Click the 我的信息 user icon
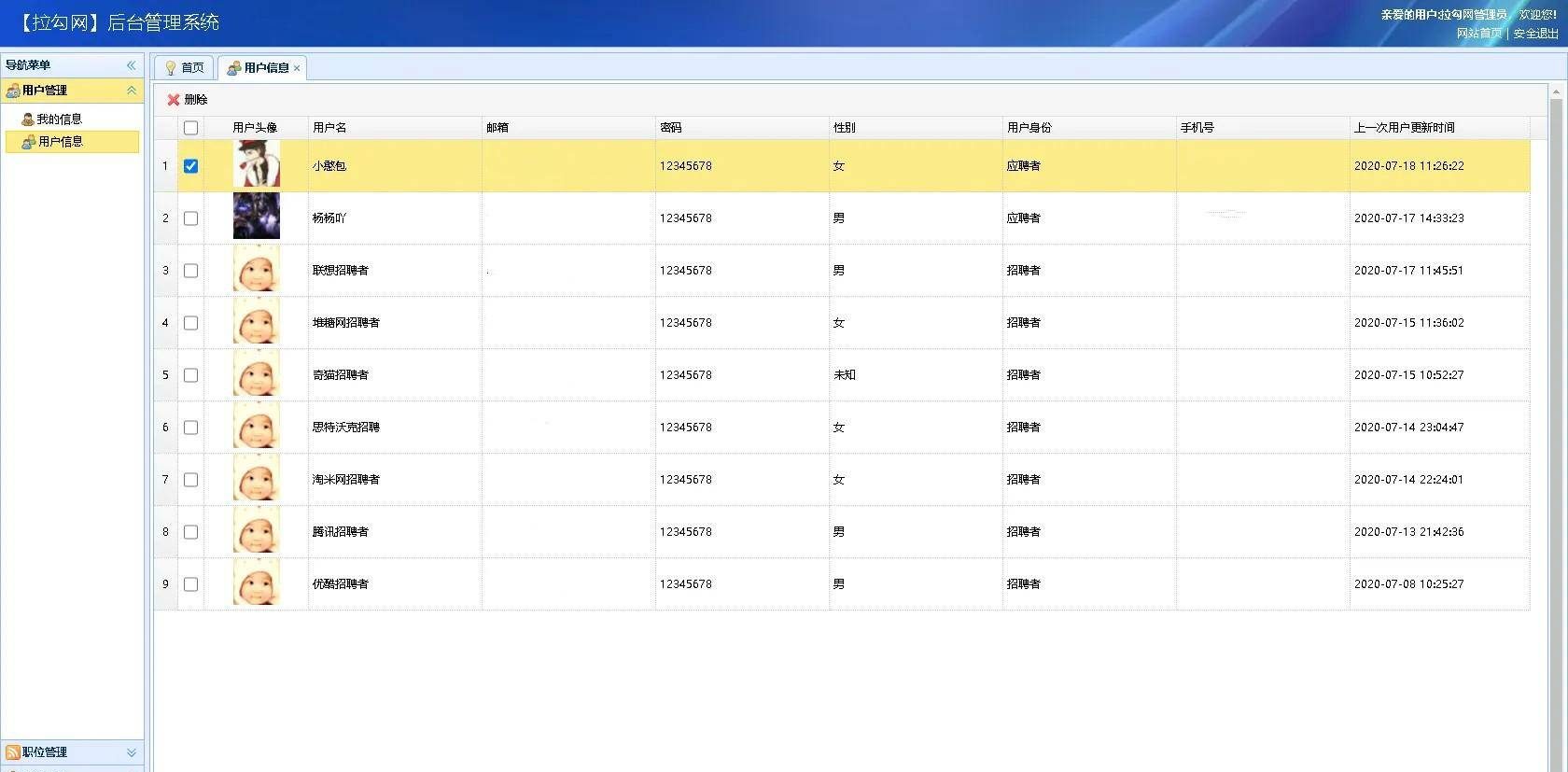Viewport: 1568px width, 772px height. click(28, 119)
